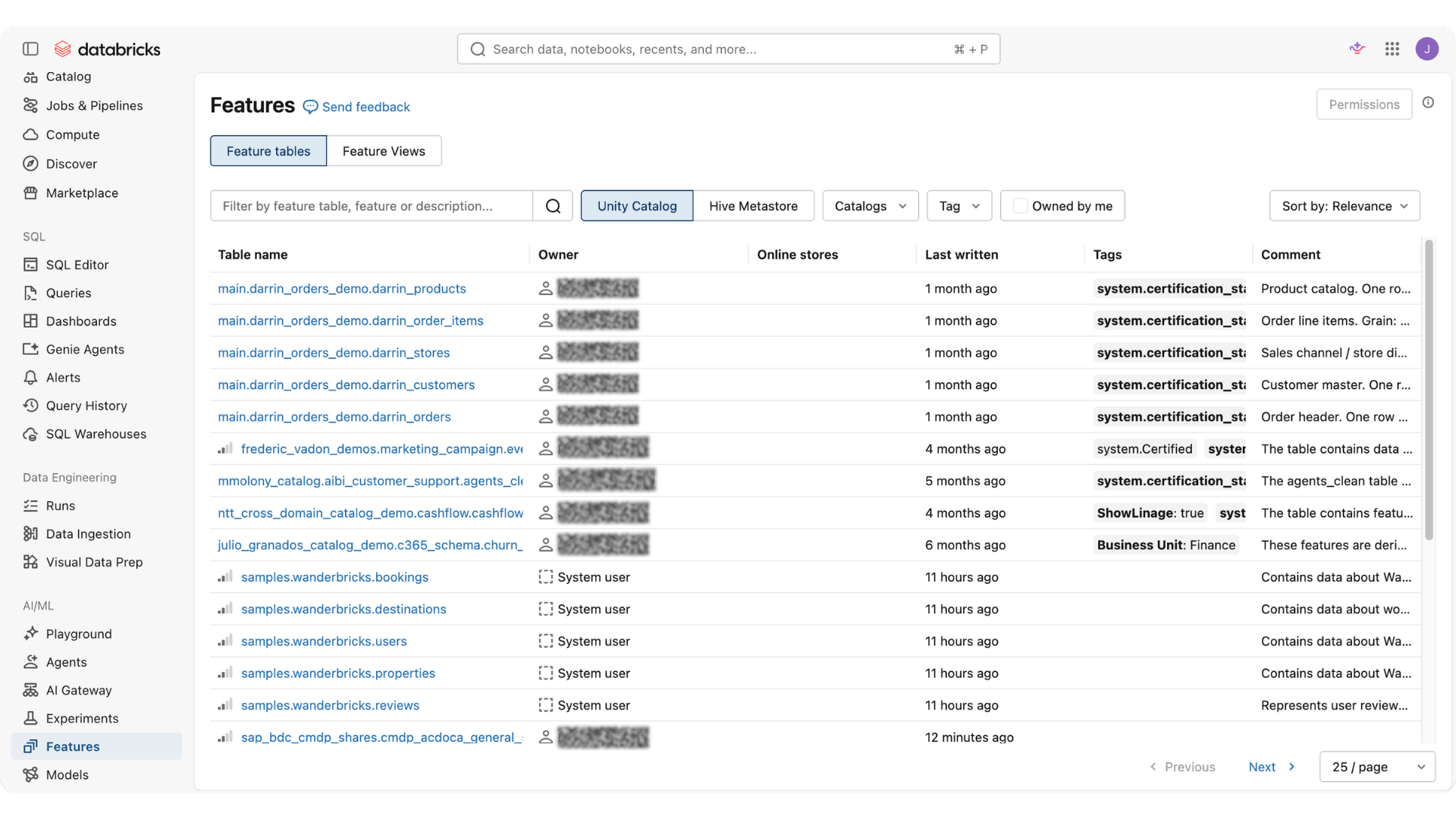
Task: Open SQL Editor icon in sidebar
Action: pos(30,265)
